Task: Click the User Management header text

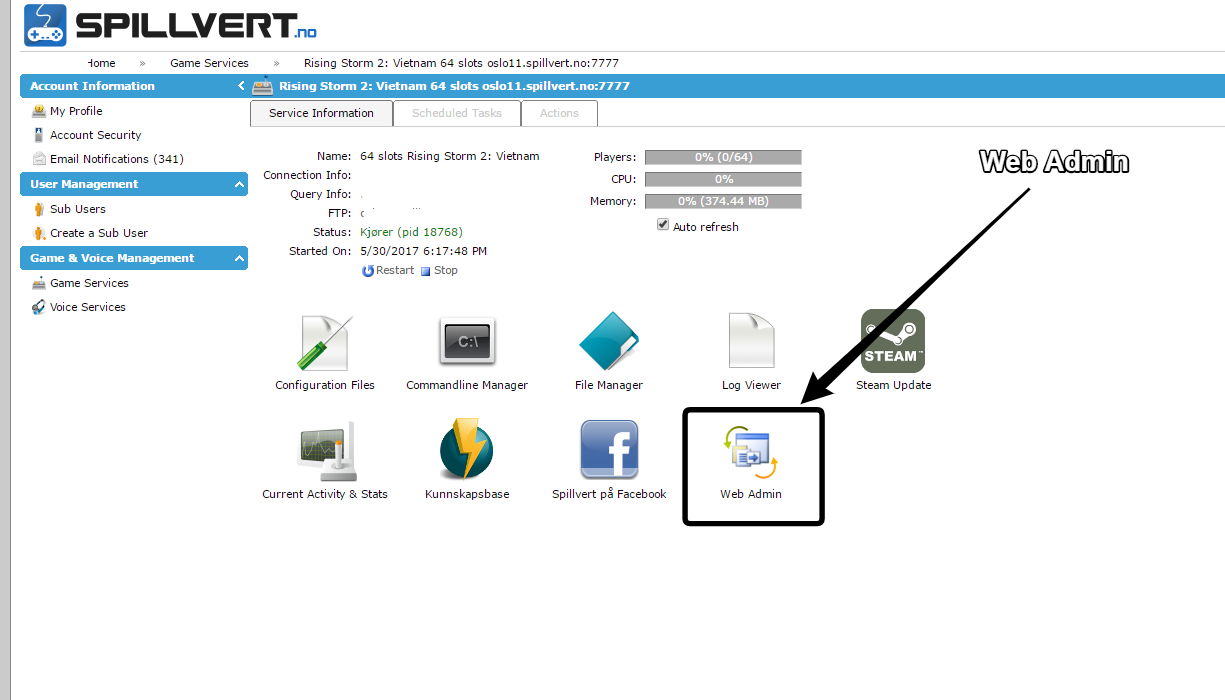Action: (84, 184)
